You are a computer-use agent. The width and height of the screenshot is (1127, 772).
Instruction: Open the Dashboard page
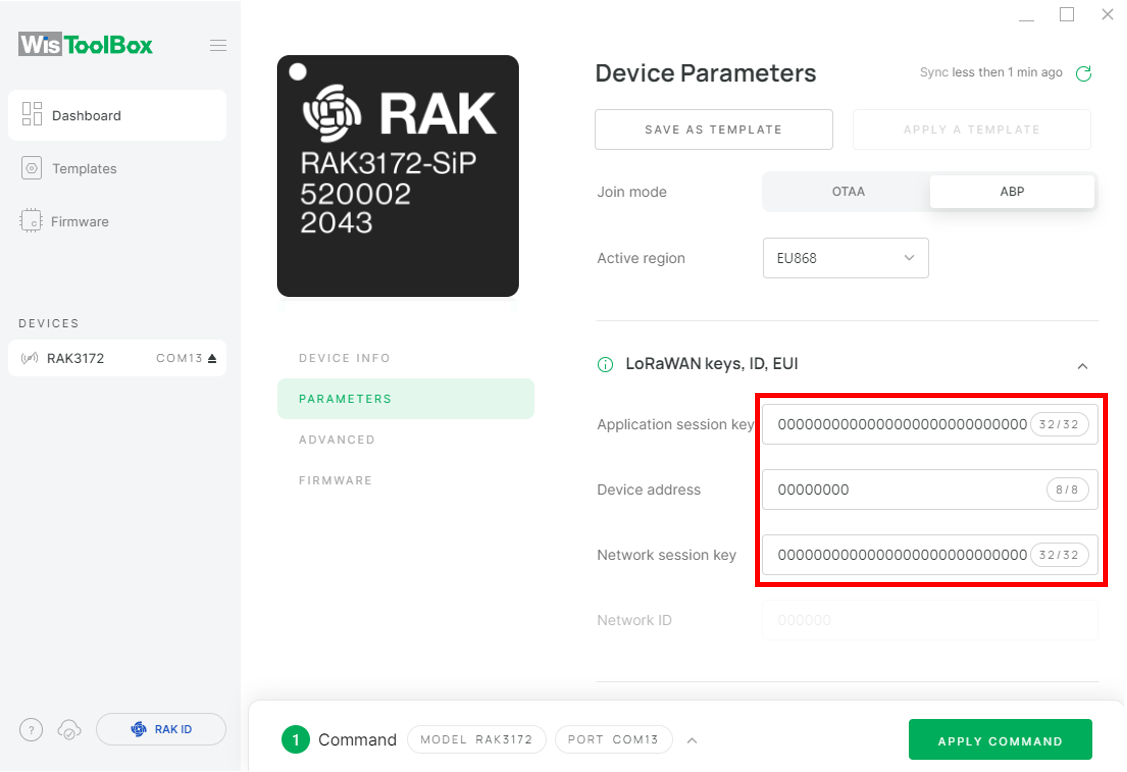pyautogui.click(x=117, y=115)
